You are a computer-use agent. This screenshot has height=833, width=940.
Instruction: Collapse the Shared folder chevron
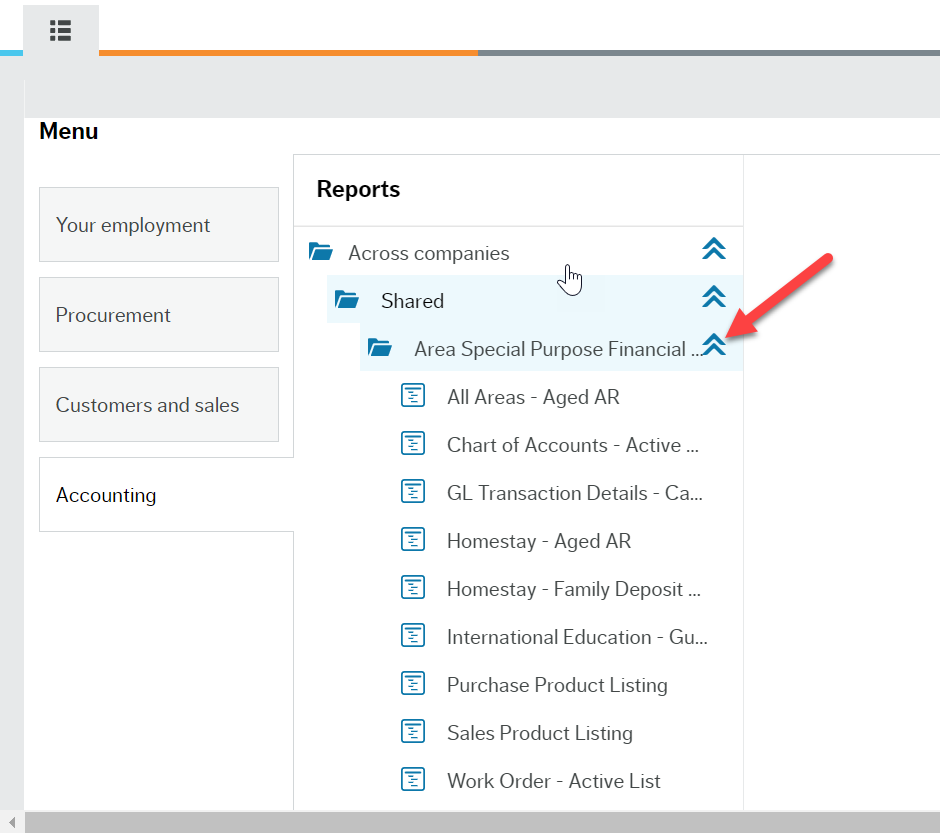(713, 297)
